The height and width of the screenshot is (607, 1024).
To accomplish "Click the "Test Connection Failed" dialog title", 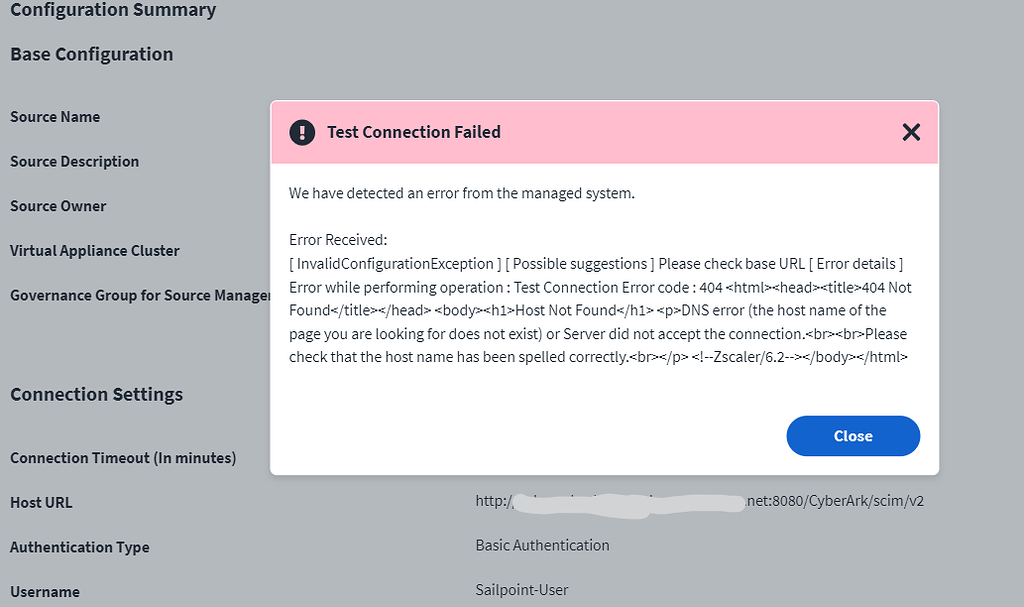I will 414,132.
